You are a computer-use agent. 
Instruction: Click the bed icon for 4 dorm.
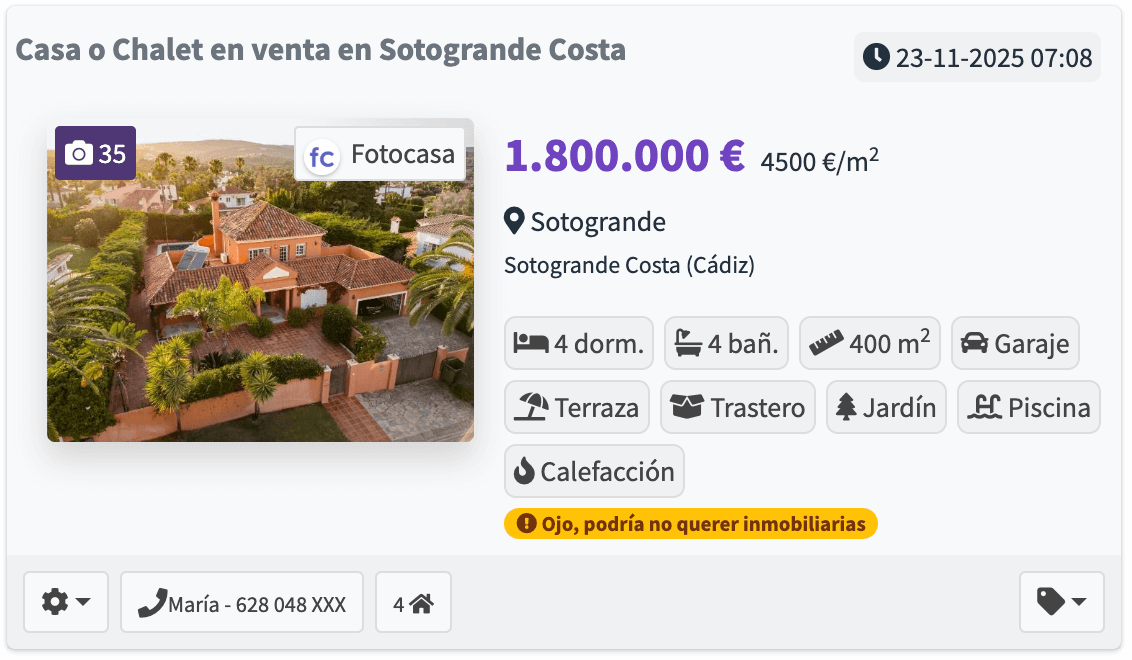click(530, 344)
